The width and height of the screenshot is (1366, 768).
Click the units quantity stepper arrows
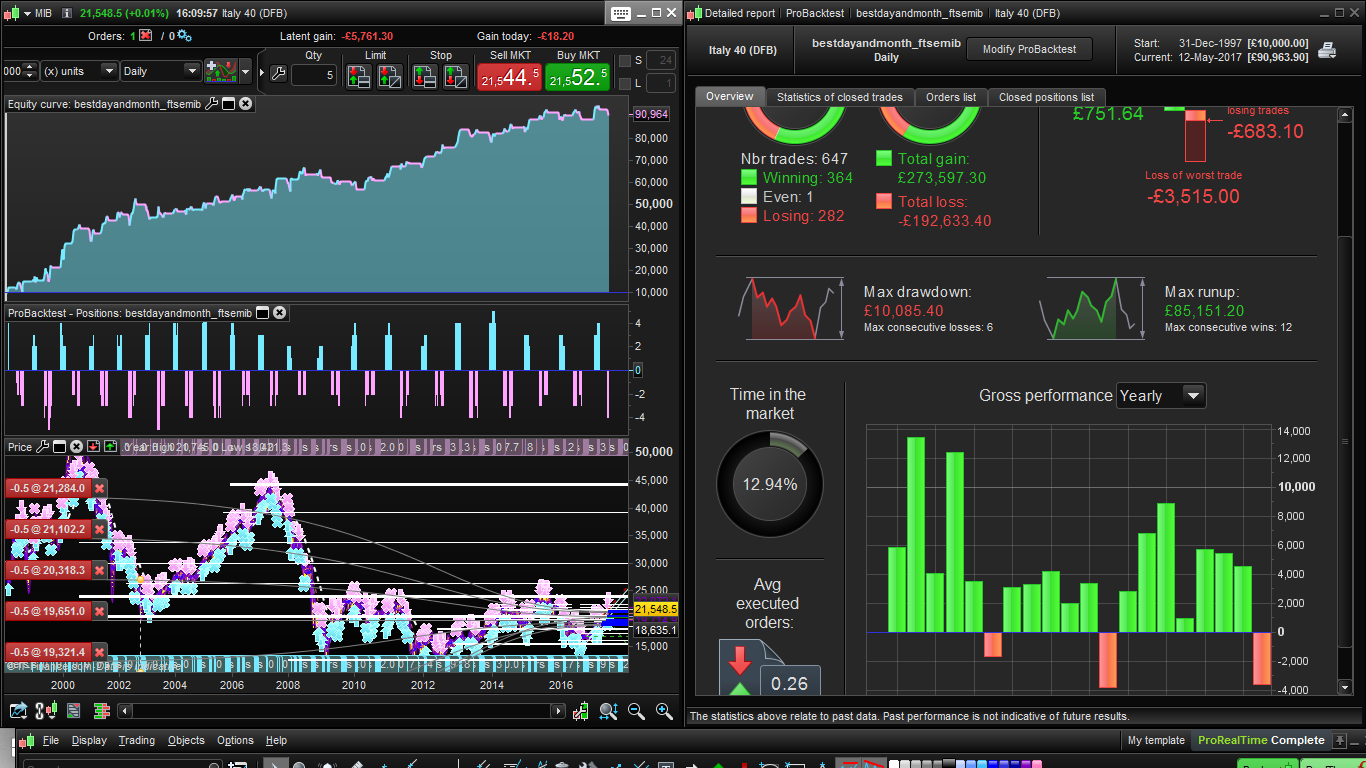click(x=30, y=71)
